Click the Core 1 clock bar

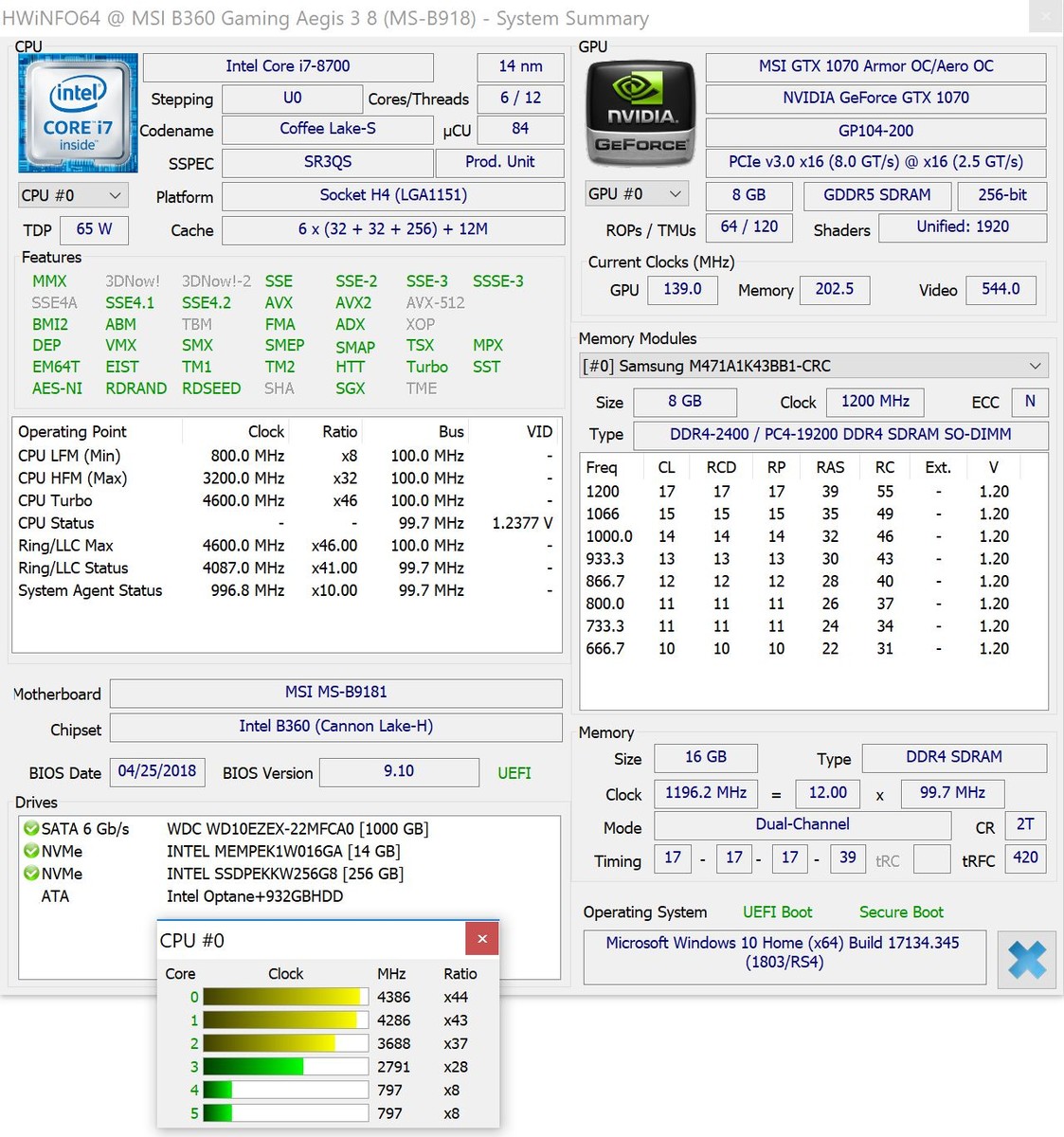coord(285,1020)
